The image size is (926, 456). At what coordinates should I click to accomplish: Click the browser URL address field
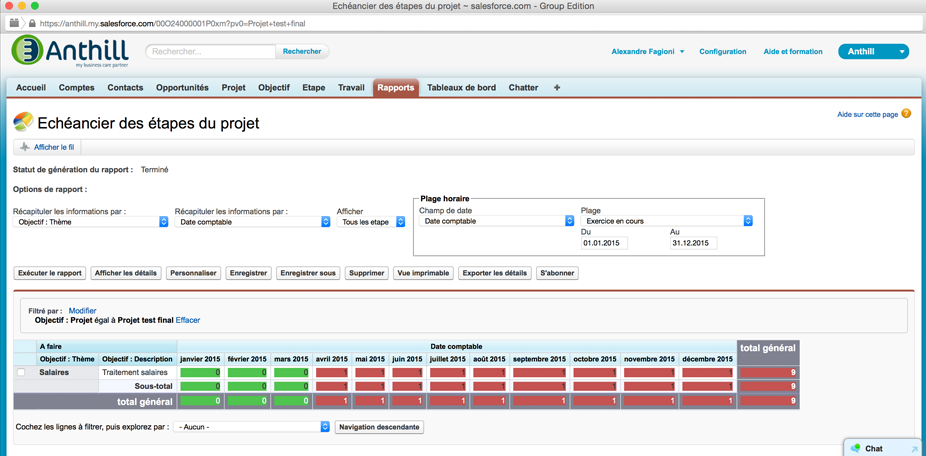[462, 24]
